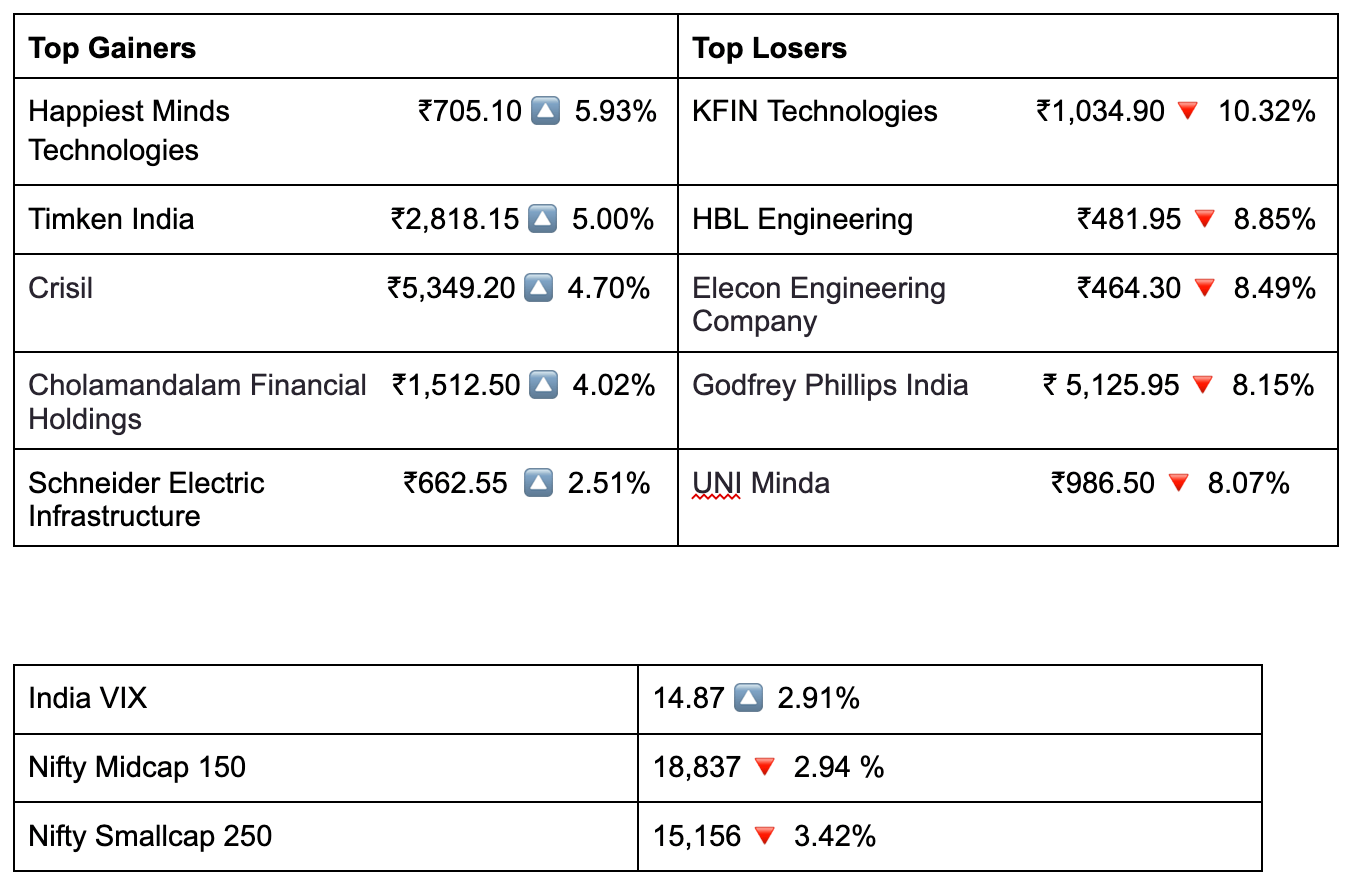
Task: Click the Nifty Smallcap 250 down triangle
Action: tap(764, 836)
